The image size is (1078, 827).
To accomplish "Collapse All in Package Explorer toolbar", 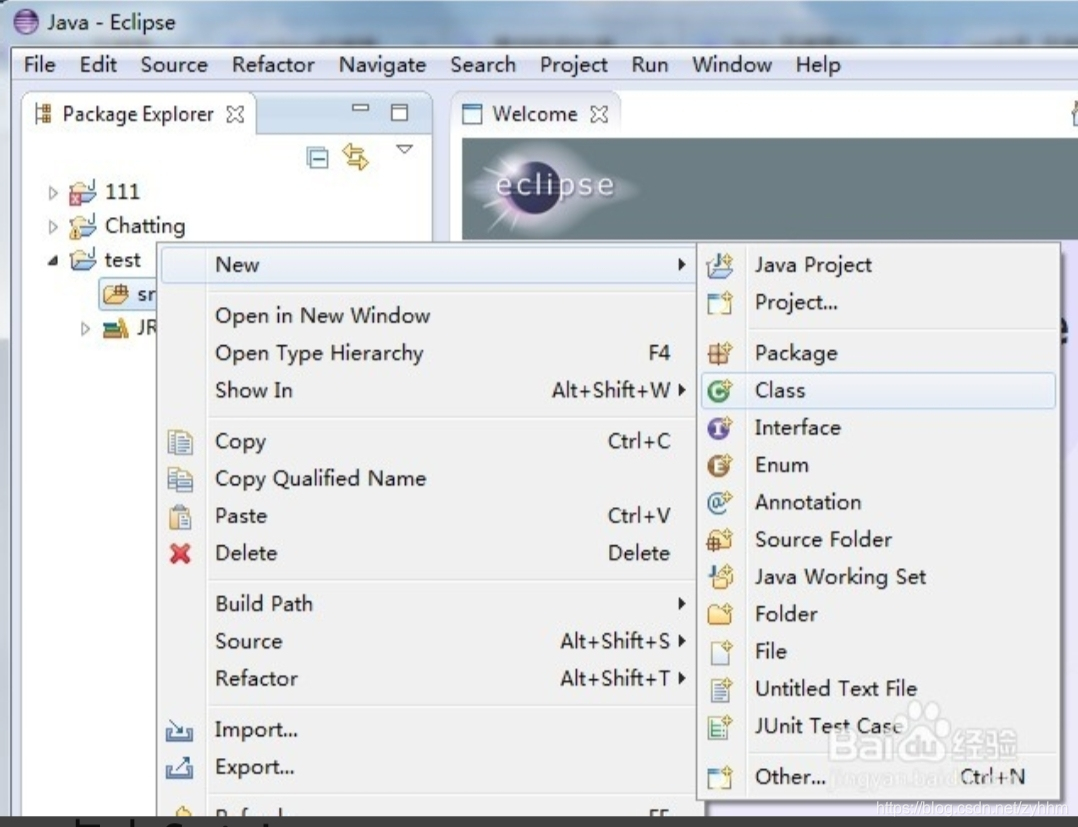I will (x=317, y=158).
